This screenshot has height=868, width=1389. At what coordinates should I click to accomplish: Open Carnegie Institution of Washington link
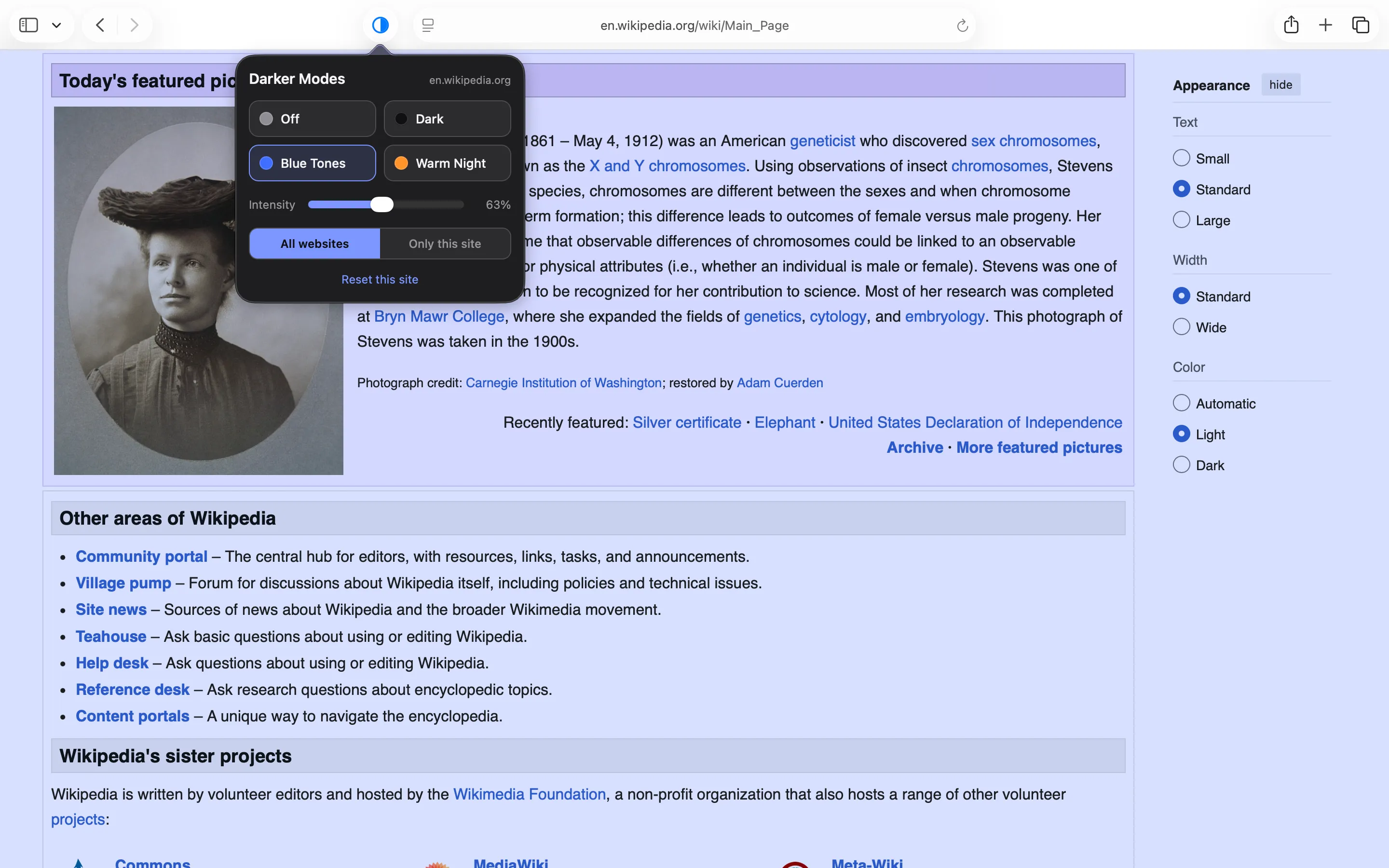pyautogui.click(x=563, y=383)
